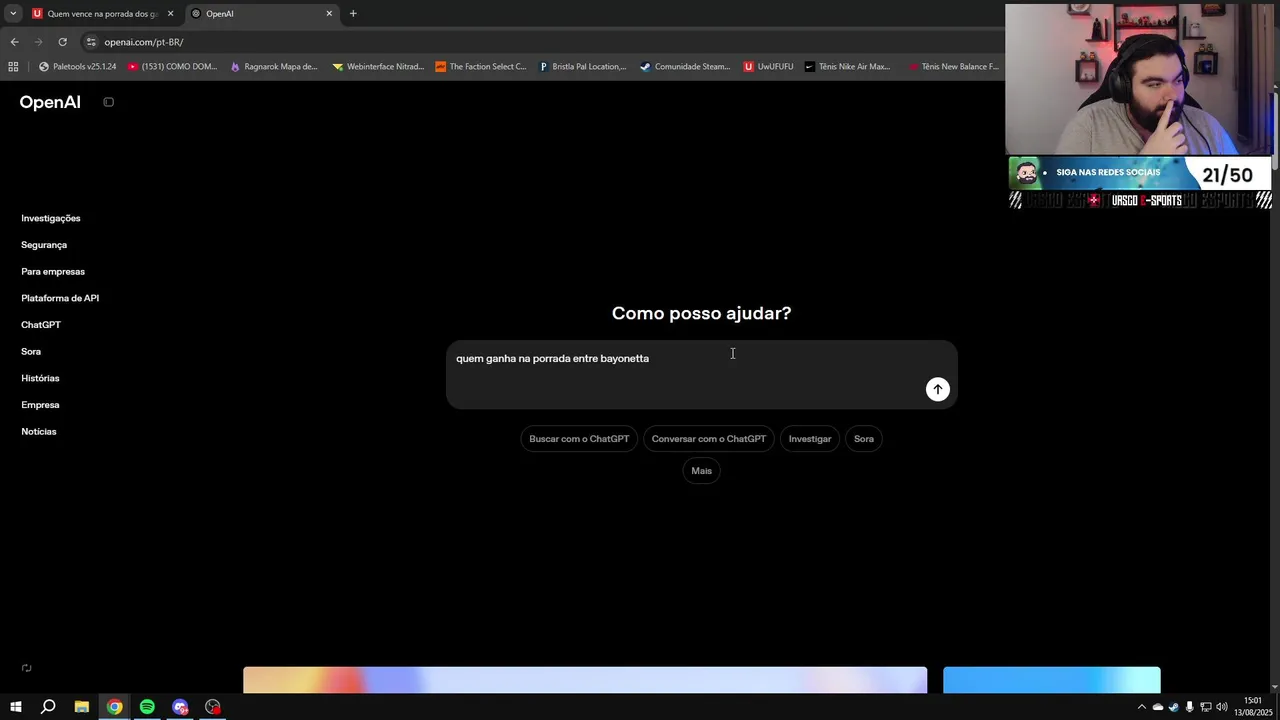
Task: Open Investigações in the sidebar
Action: pyautogui.click(x=51, y=218)
